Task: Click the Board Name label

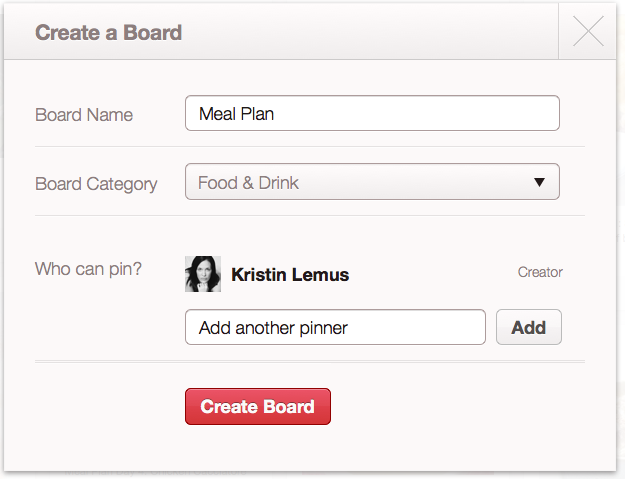Action: pyautogui.click(x=84, y=115)
